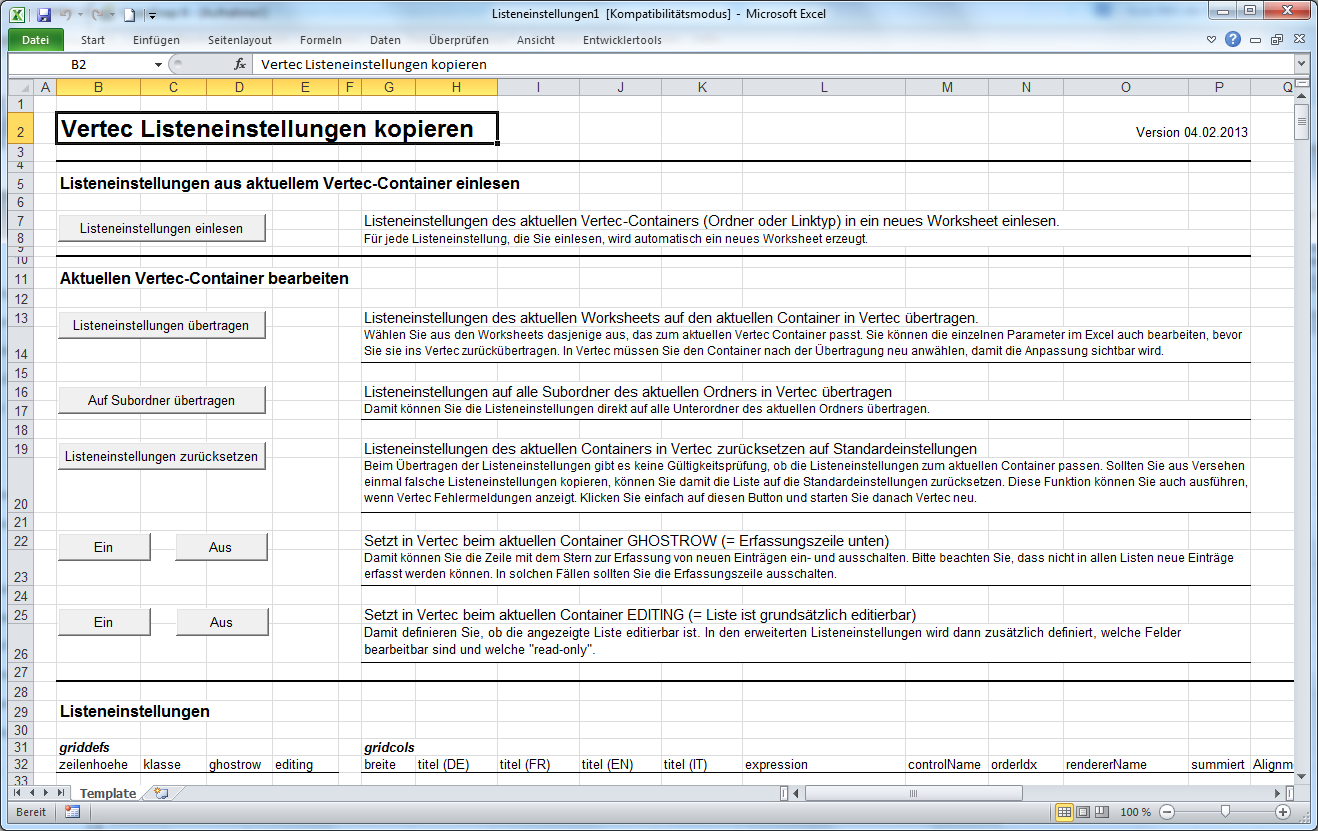Open the Formeln ribbon tab
The height and width of the screenshot is (831, 1318).
(320, 40)
